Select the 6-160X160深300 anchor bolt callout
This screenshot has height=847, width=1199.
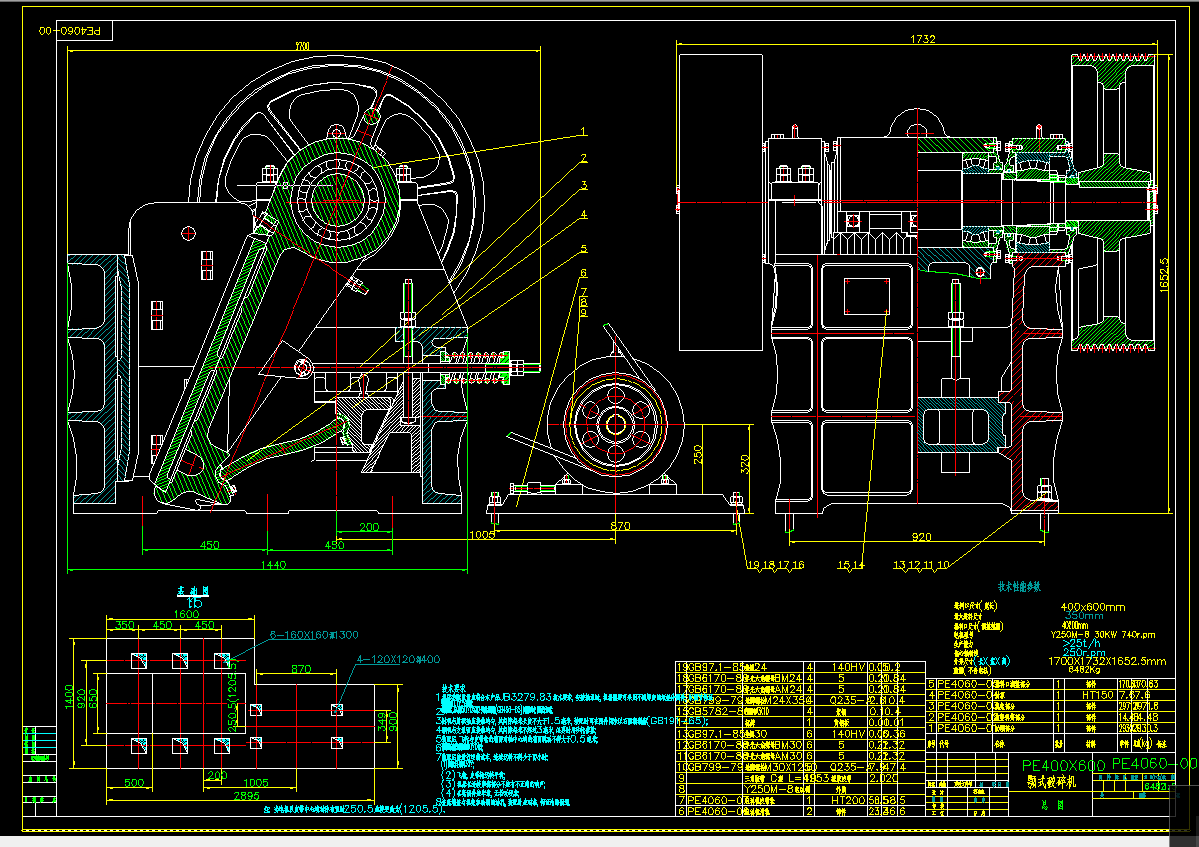312,633
